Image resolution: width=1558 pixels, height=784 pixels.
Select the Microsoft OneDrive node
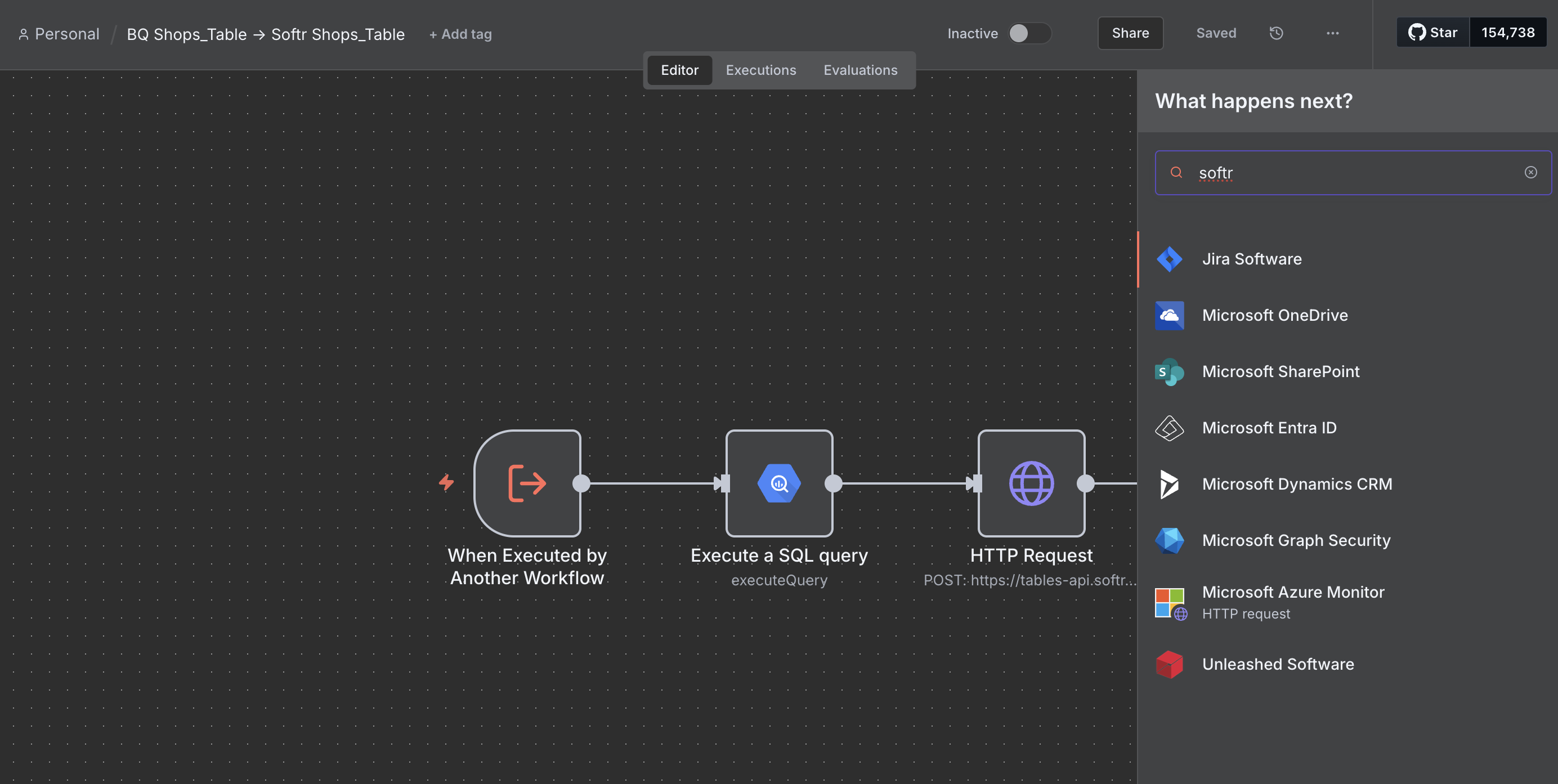pyautogui.click(x=1274, y=315)
